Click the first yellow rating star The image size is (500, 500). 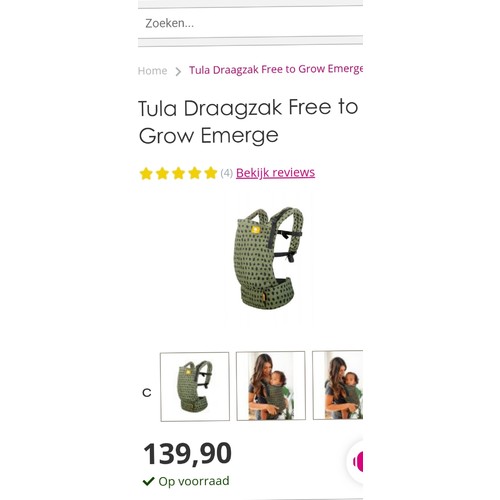tap(146, 174)
